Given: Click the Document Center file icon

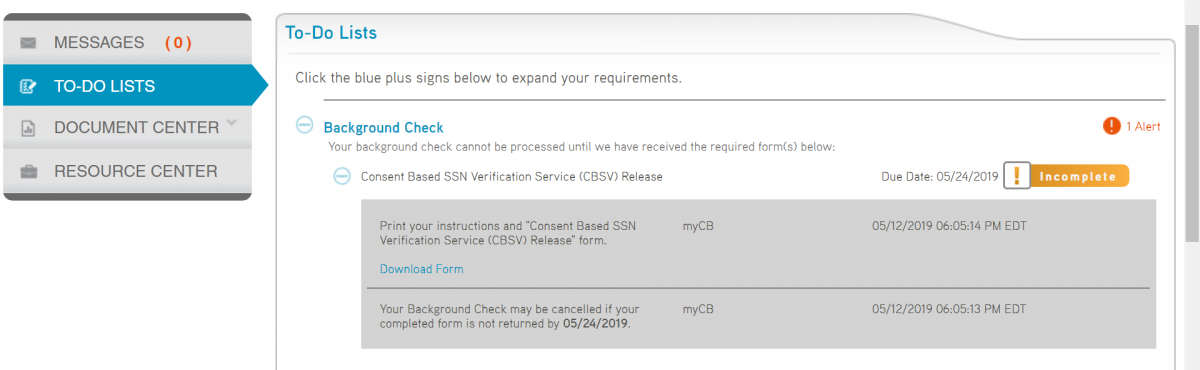Looking at the screenshot, I should pyautogui.click(x=28, y=128).
